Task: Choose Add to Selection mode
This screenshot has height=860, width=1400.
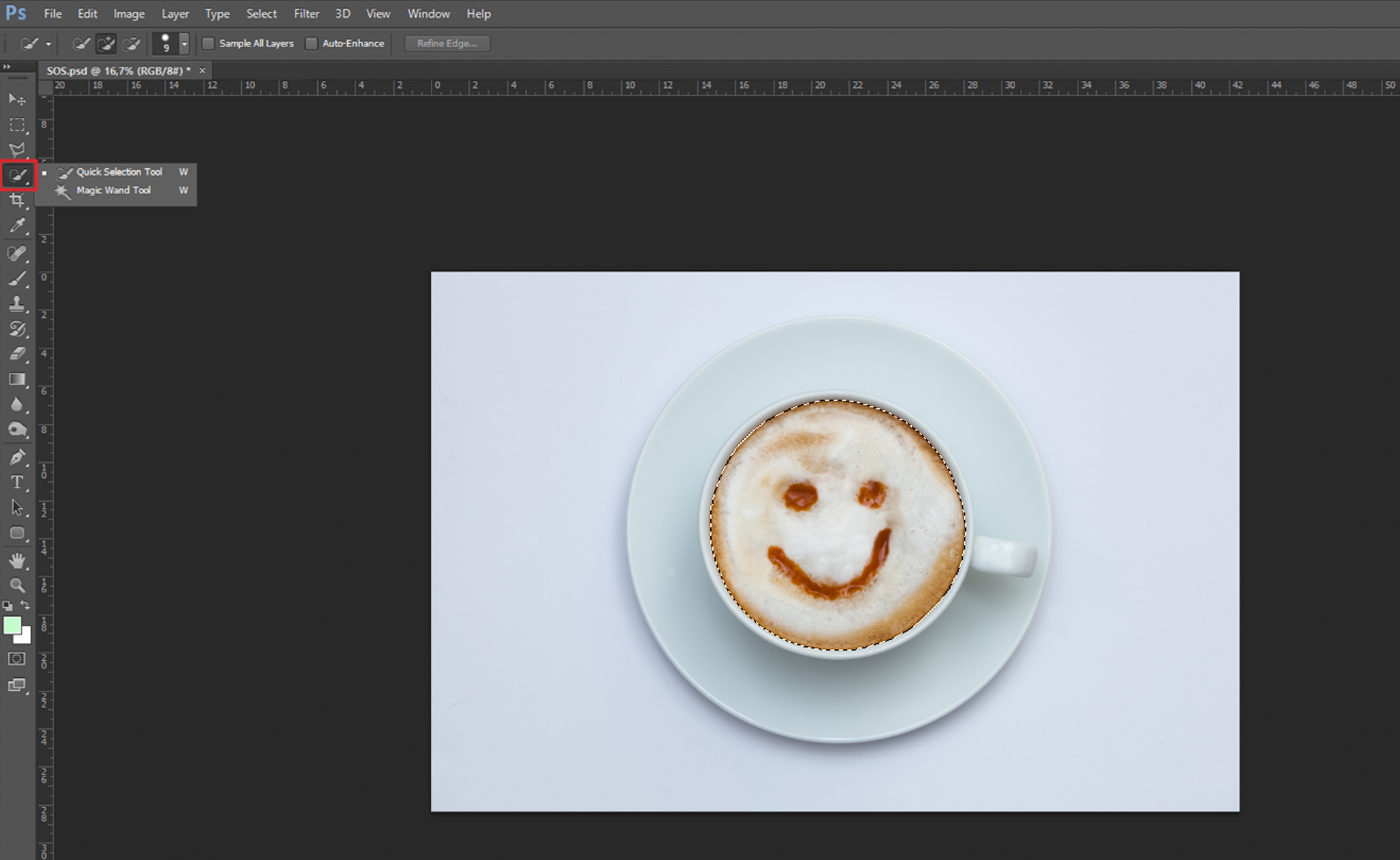Action: (106, 43)
